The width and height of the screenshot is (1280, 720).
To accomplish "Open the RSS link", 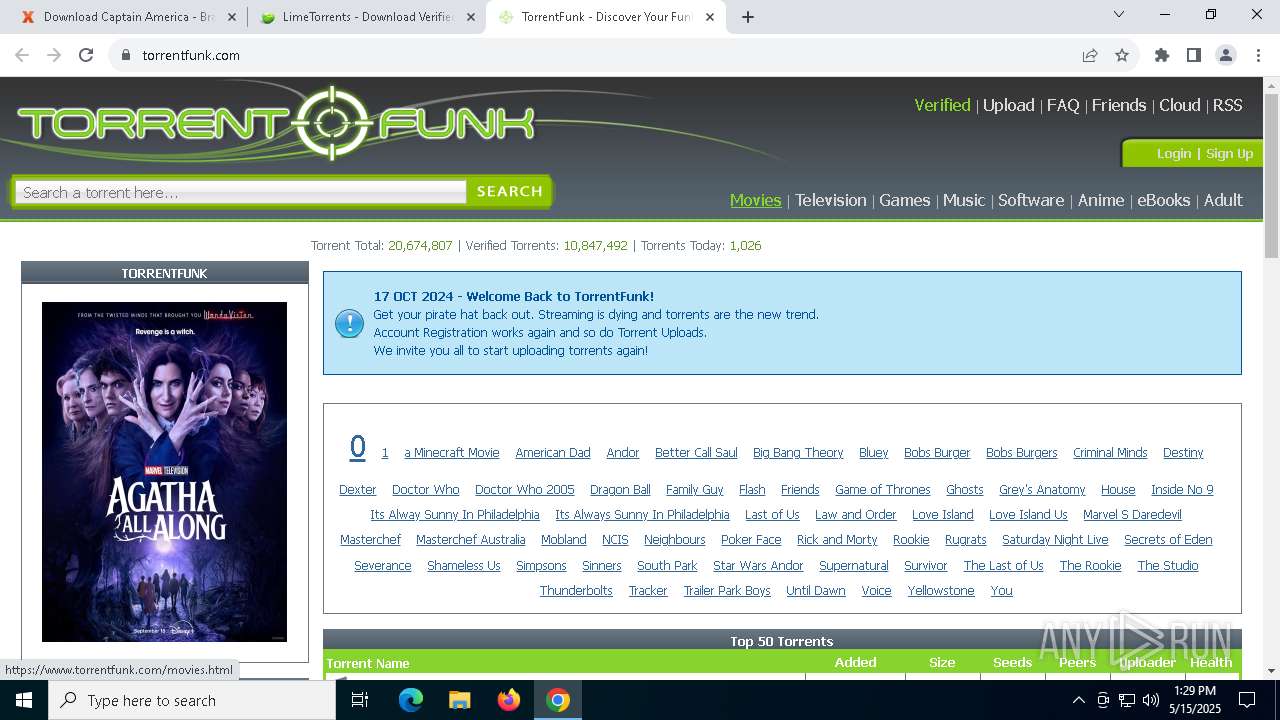I will pos(1228,105).
